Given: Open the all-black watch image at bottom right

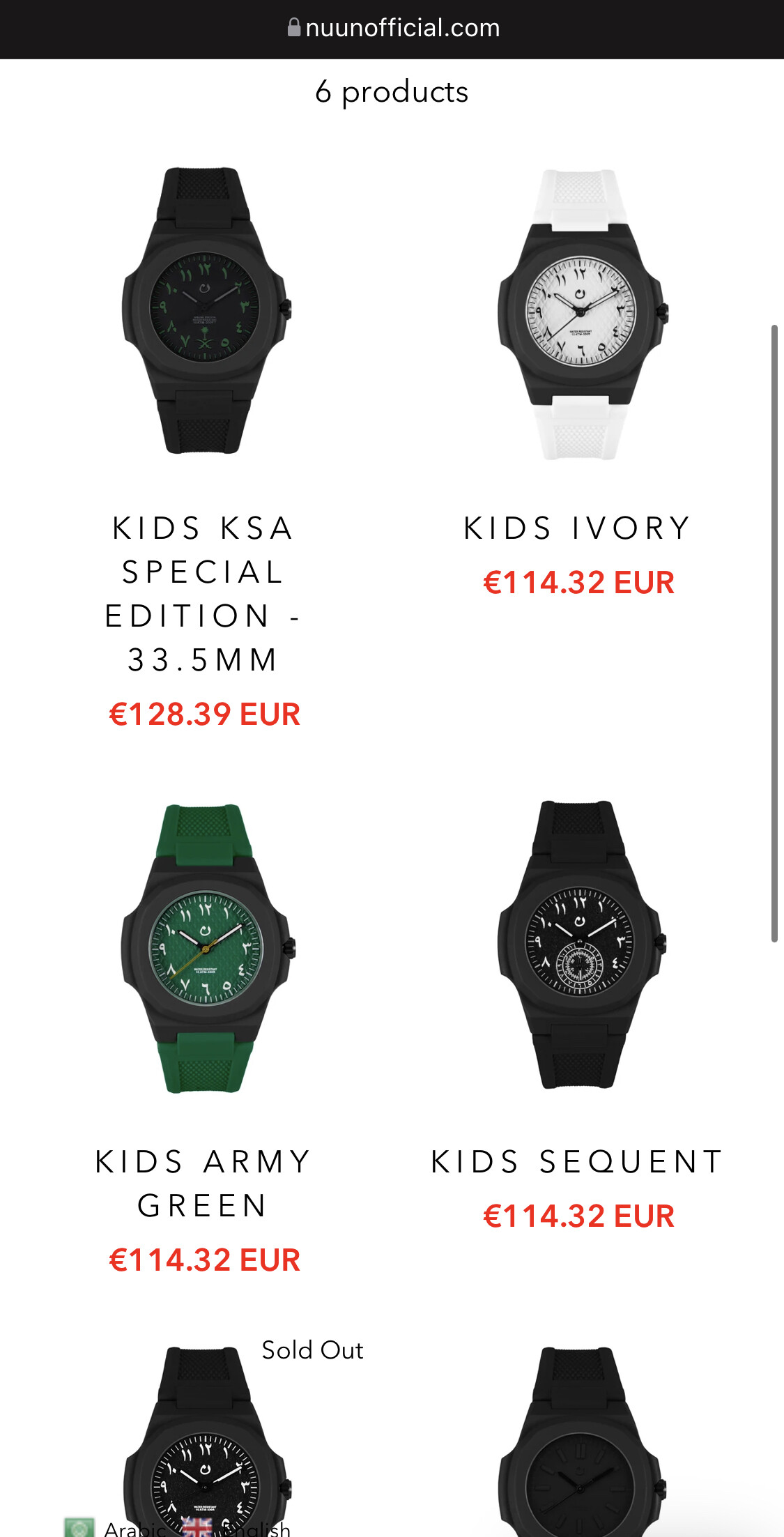Looking at the screenshot, I should point(581,1442).
